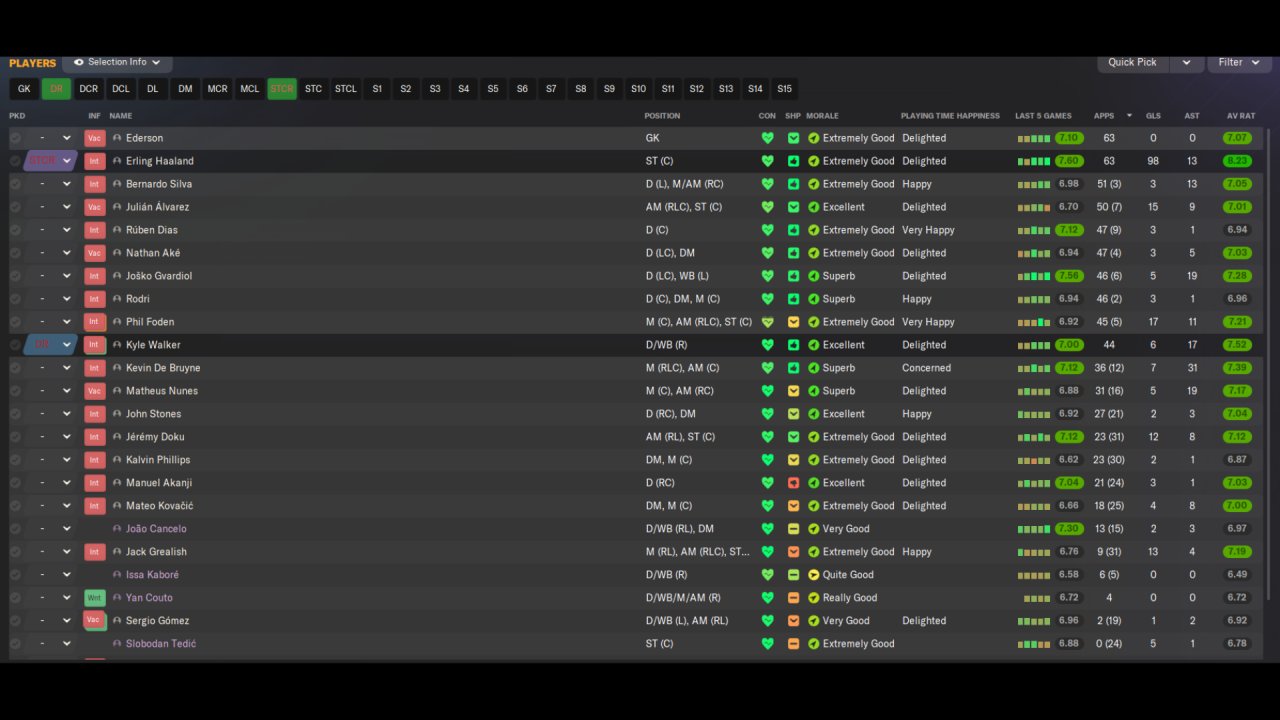1280x720 pixels.
Task: Click the condition heart icon for Phil Foden
Action: pos(767,322)
